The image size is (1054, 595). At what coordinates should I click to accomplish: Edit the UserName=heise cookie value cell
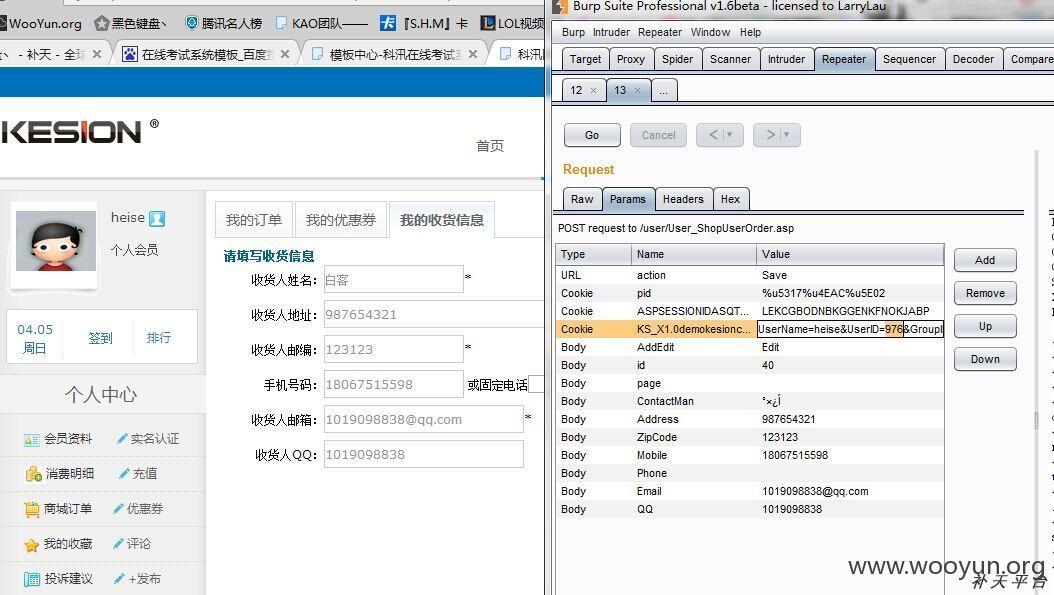[x=850, y=329]
